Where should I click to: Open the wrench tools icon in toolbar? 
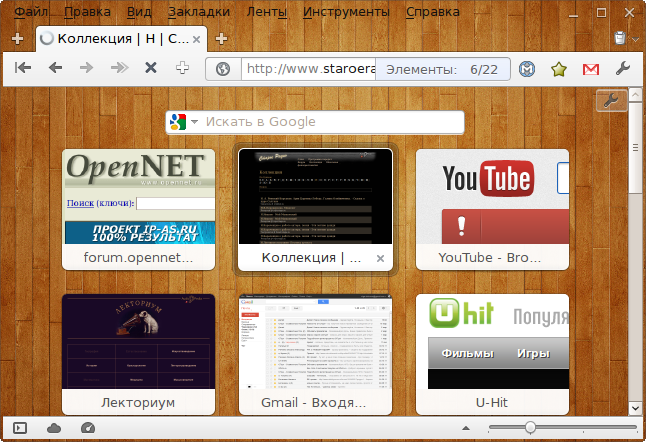click(x=623, y=68)
